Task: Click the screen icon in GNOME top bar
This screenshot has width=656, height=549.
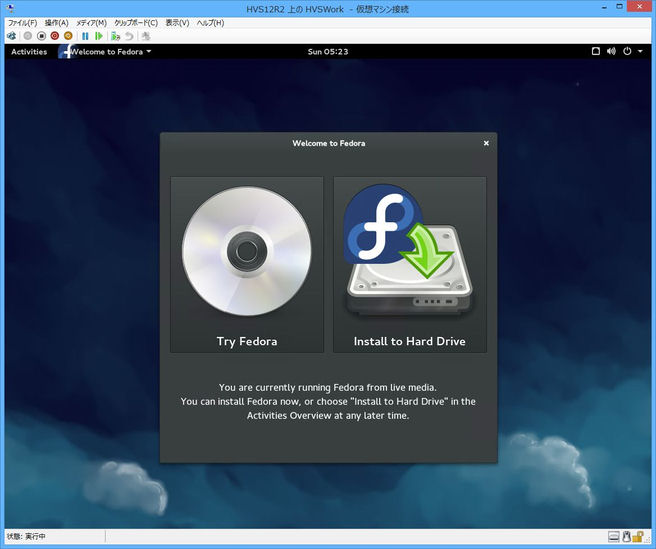Action: tap(596, 51)
